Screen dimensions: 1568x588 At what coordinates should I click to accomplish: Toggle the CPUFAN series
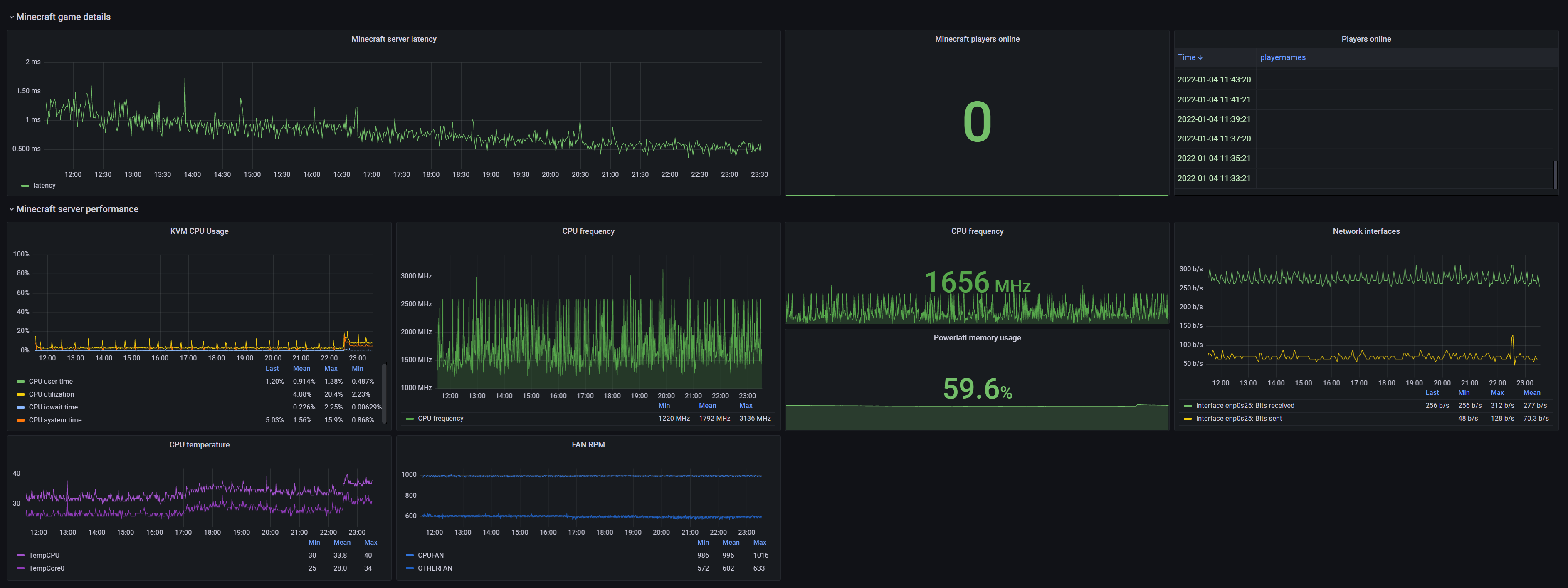tap(430, 556)
